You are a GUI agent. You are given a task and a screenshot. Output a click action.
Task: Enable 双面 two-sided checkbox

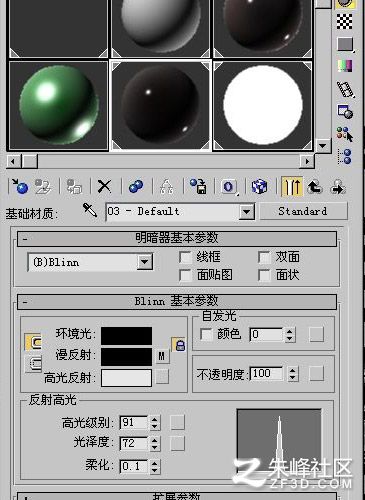[264, 257]
